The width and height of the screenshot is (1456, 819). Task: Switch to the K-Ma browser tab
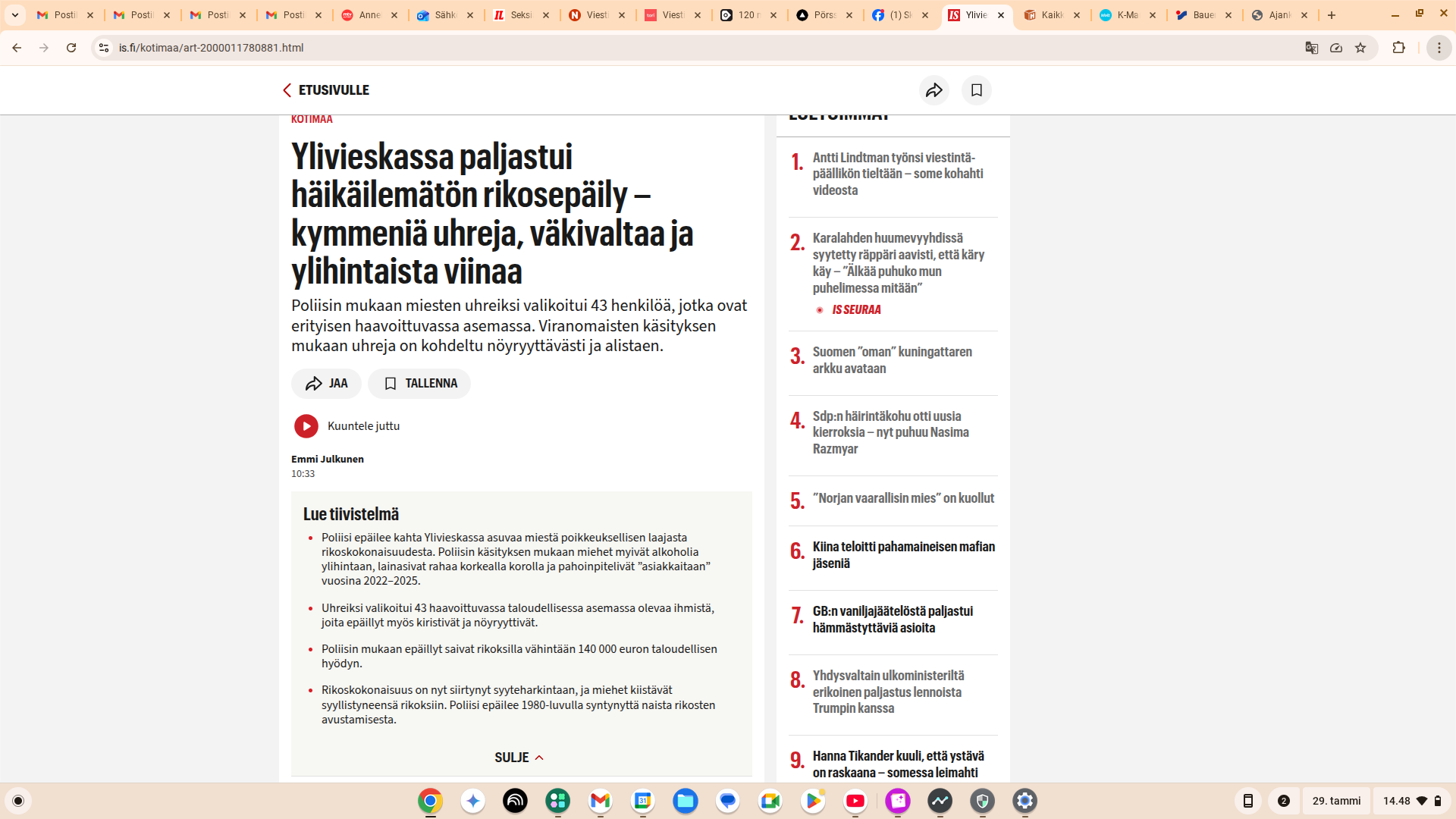pos(1128,15)
